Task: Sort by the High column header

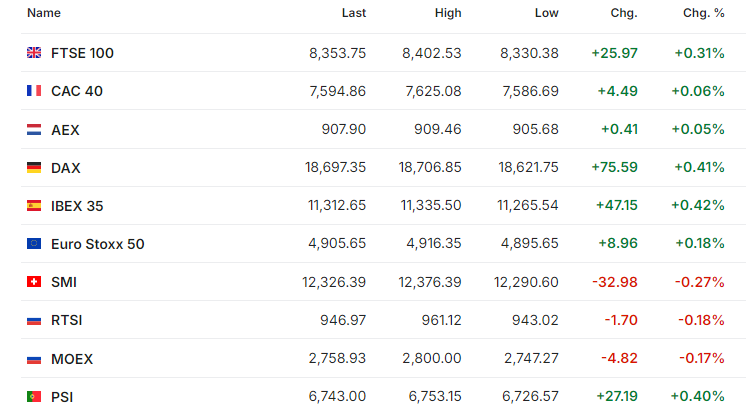Action: click(x=448, y=13)
